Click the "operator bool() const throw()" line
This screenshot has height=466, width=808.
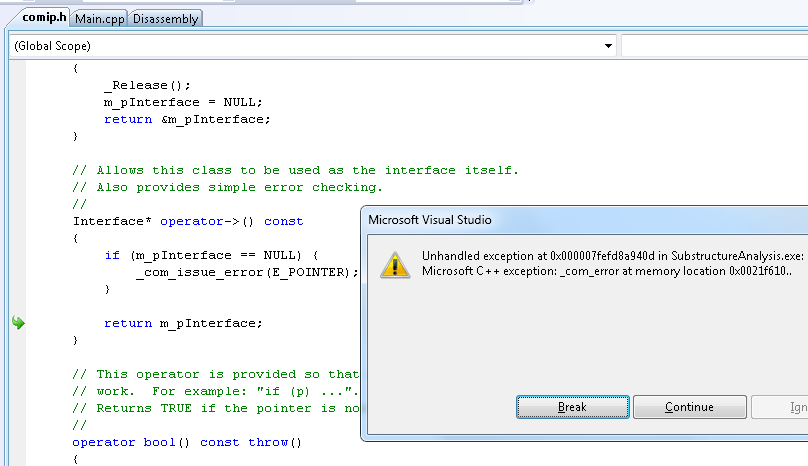click(187, 442)
